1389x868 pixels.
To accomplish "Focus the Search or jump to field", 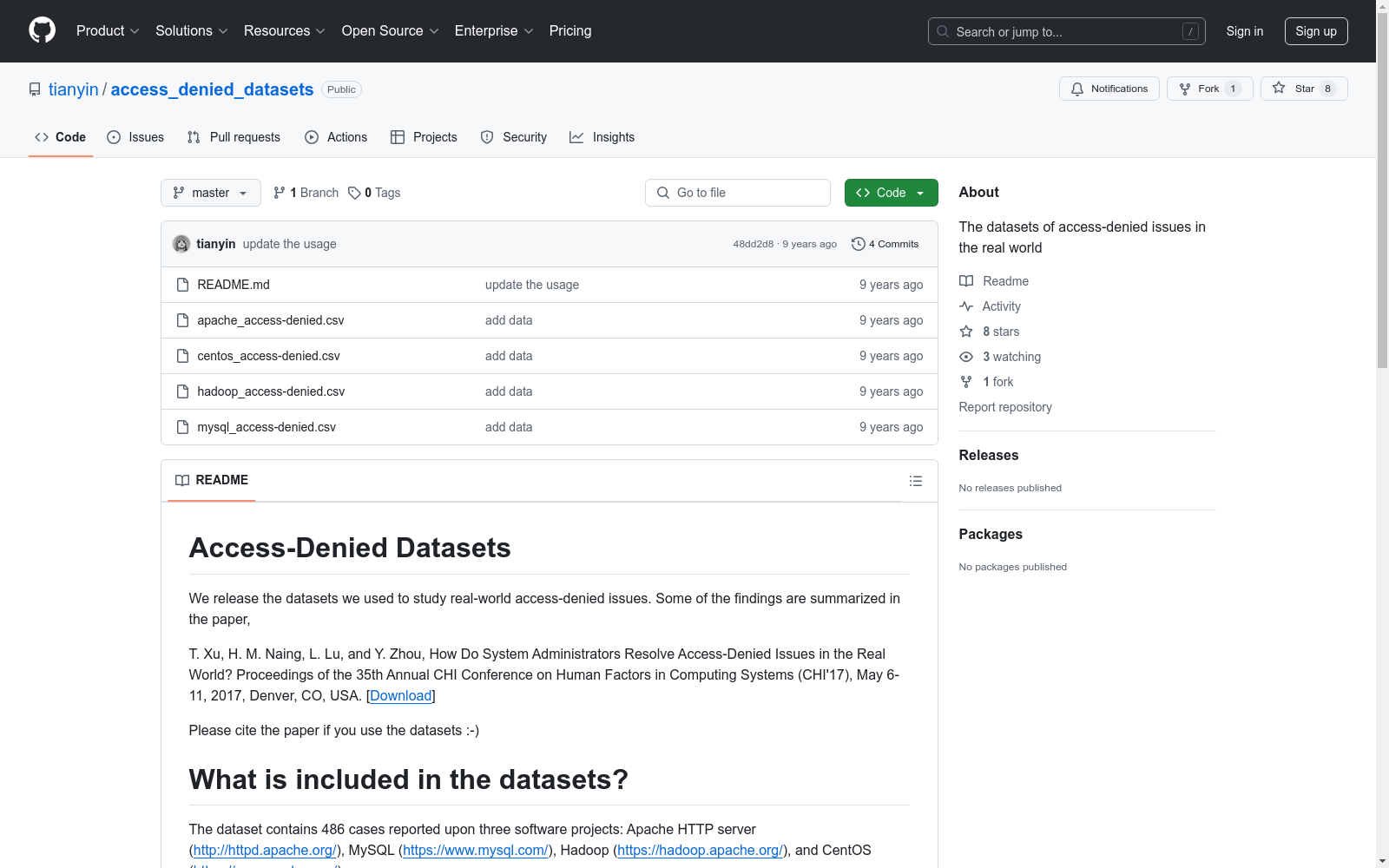I will click(x=1067, y=31).
